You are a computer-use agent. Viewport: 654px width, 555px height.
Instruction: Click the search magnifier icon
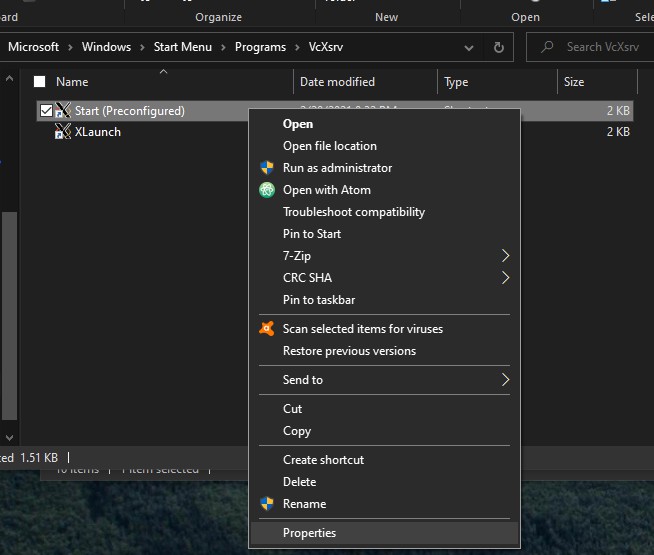coord(547,47)
